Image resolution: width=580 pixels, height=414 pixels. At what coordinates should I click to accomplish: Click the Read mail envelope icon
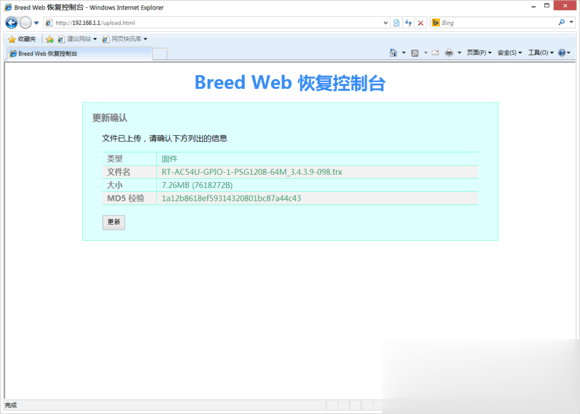[435, 53]
